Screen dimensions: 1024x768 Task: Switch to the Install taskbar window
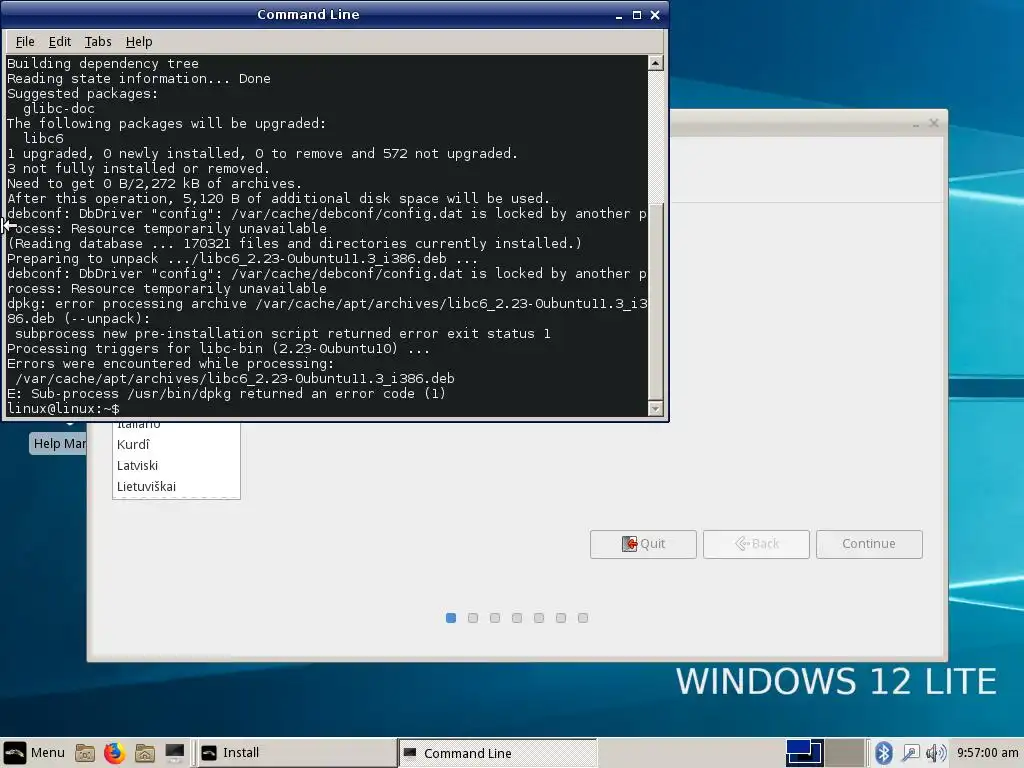click(297, 753)
